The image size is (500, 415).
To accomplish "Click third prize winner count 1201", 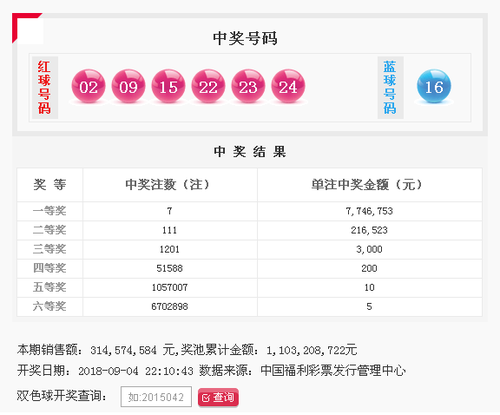I will (169, 249).
